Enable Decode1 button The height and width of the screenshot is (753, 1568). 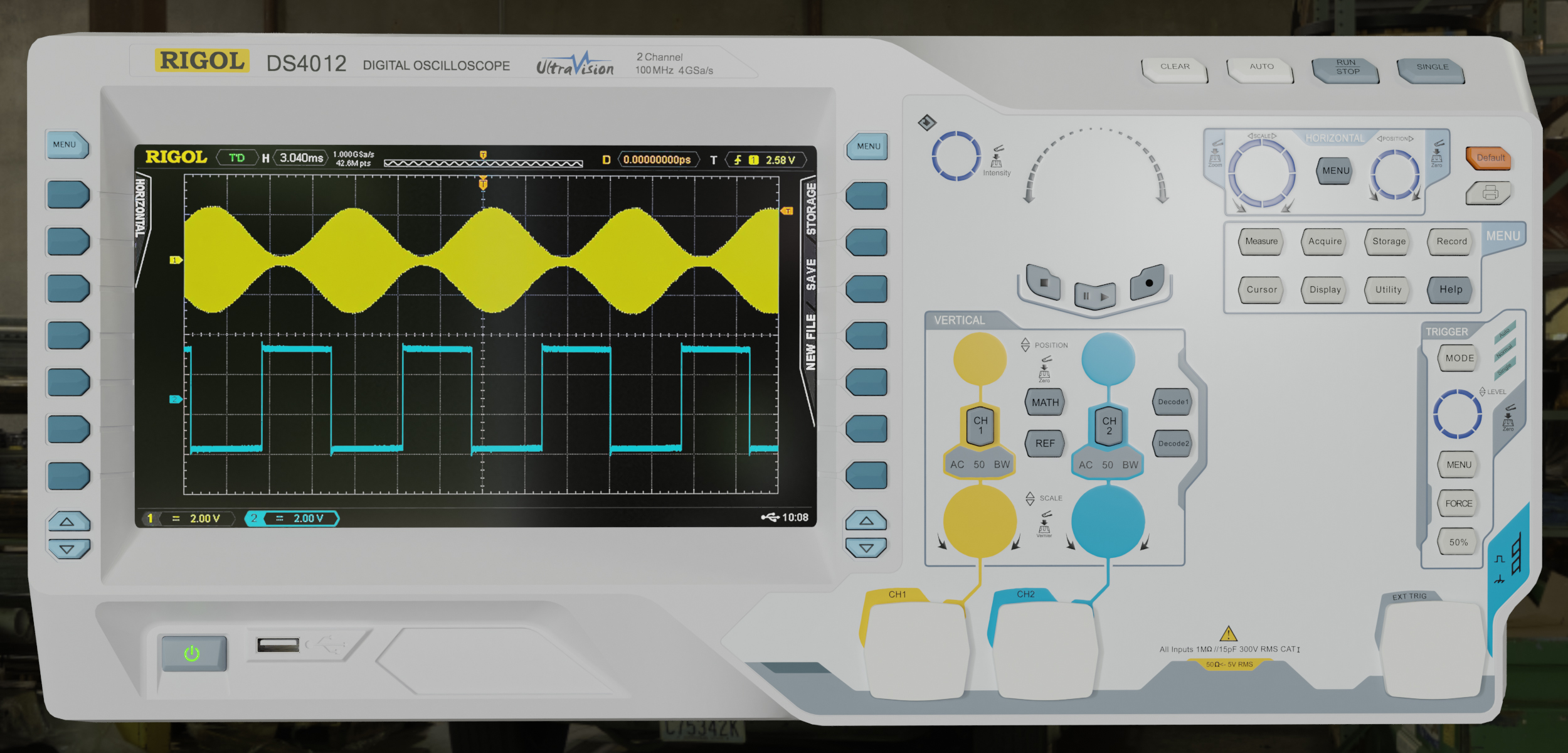coord(1173,402)
